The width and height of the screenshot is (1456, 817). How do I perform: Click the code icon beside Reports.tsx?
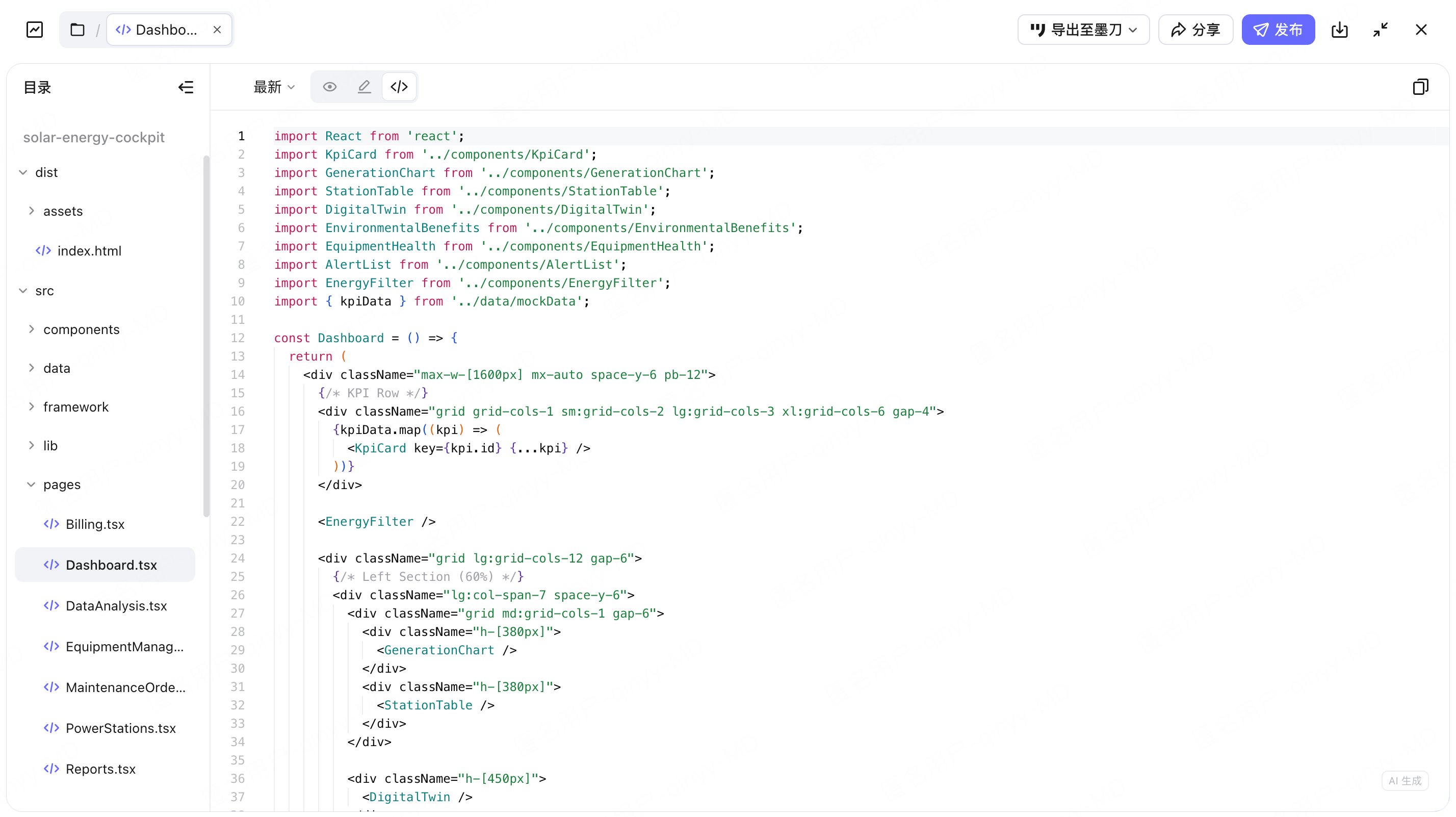click(51, 769)
